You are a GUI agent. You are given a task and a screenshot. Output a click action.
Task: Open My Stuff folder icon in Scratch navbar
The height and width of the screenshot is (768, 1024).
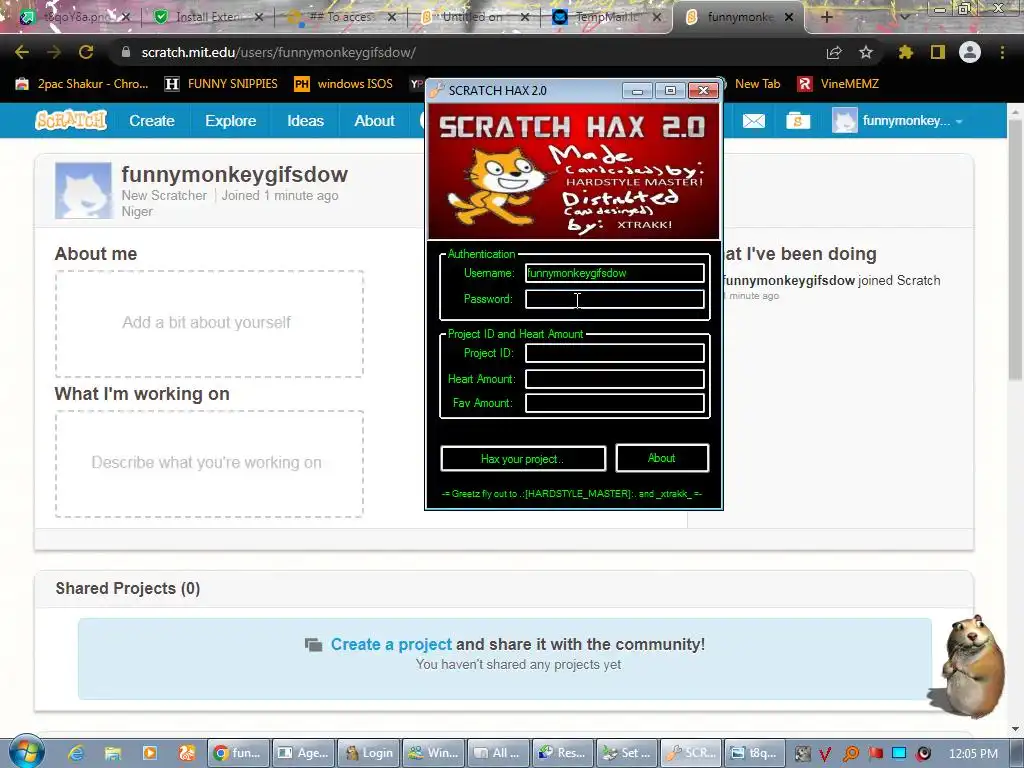[x=798, y=121]
